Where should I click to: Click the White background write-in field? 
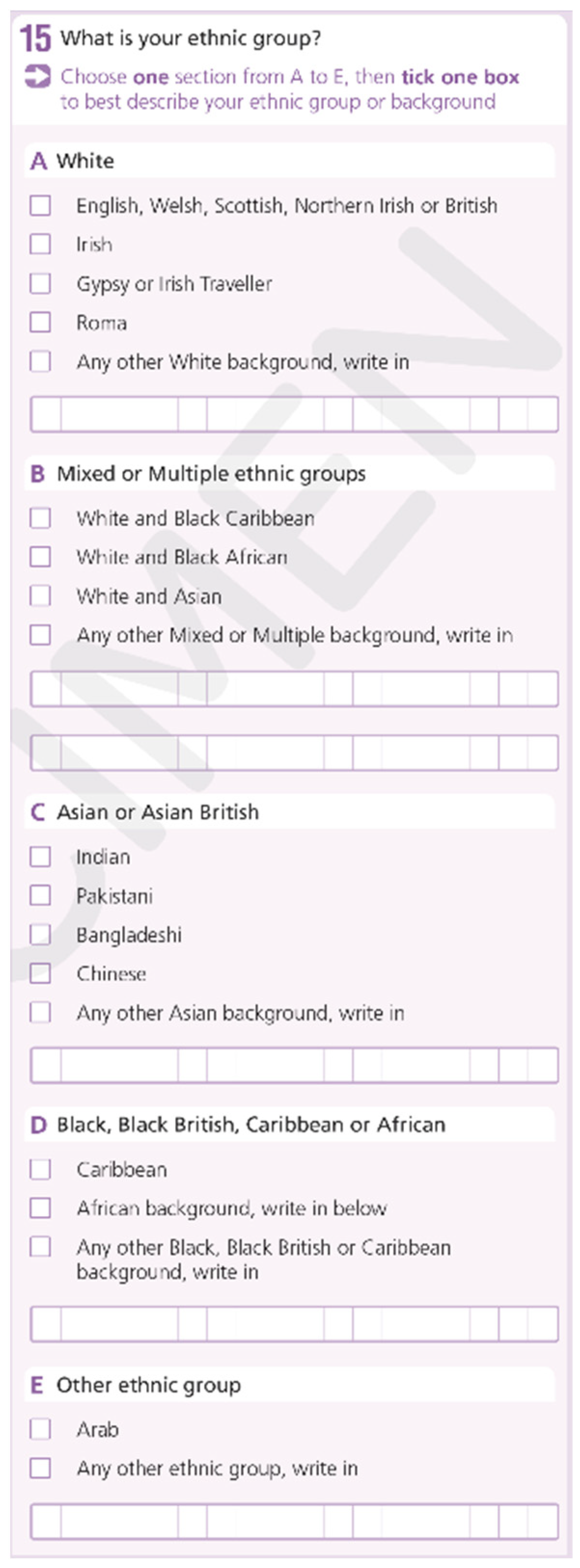coord(294,414)
